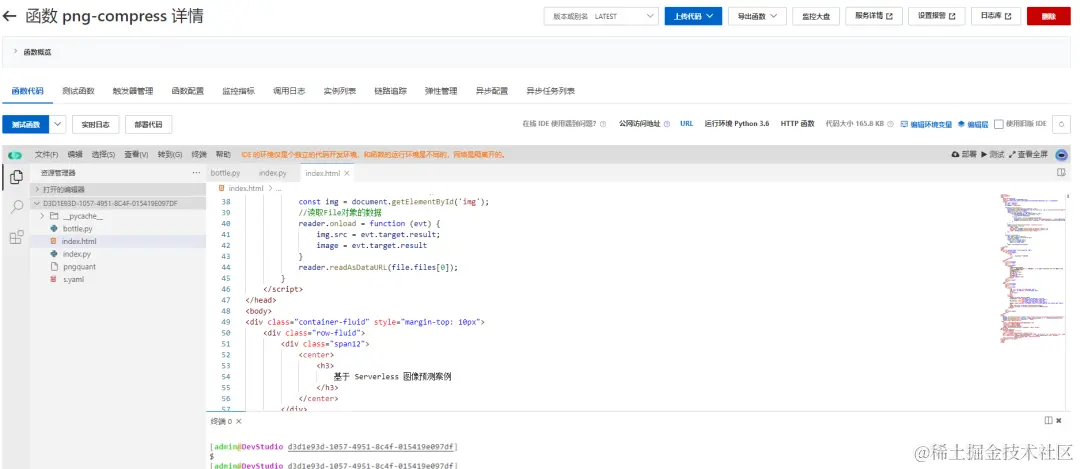Screen dimensions: 1080x469
Task: Split the terminal panel using its icon
Action: [x=1048, y=420]
